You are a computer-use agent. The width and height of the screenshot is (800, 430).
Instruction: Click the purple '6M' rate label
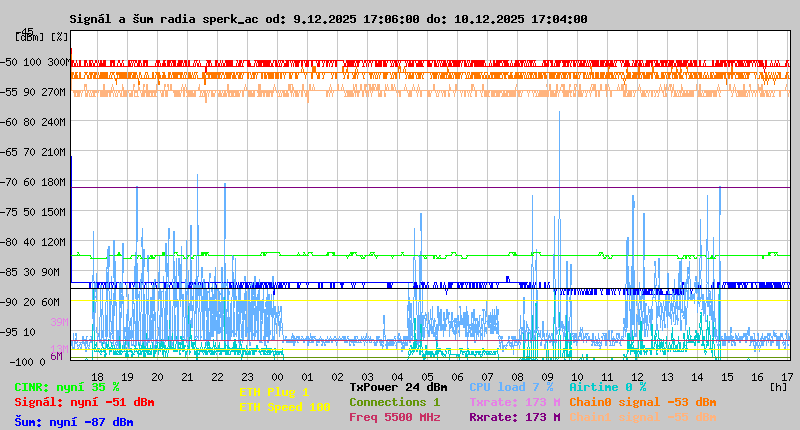tap(57, 356)
